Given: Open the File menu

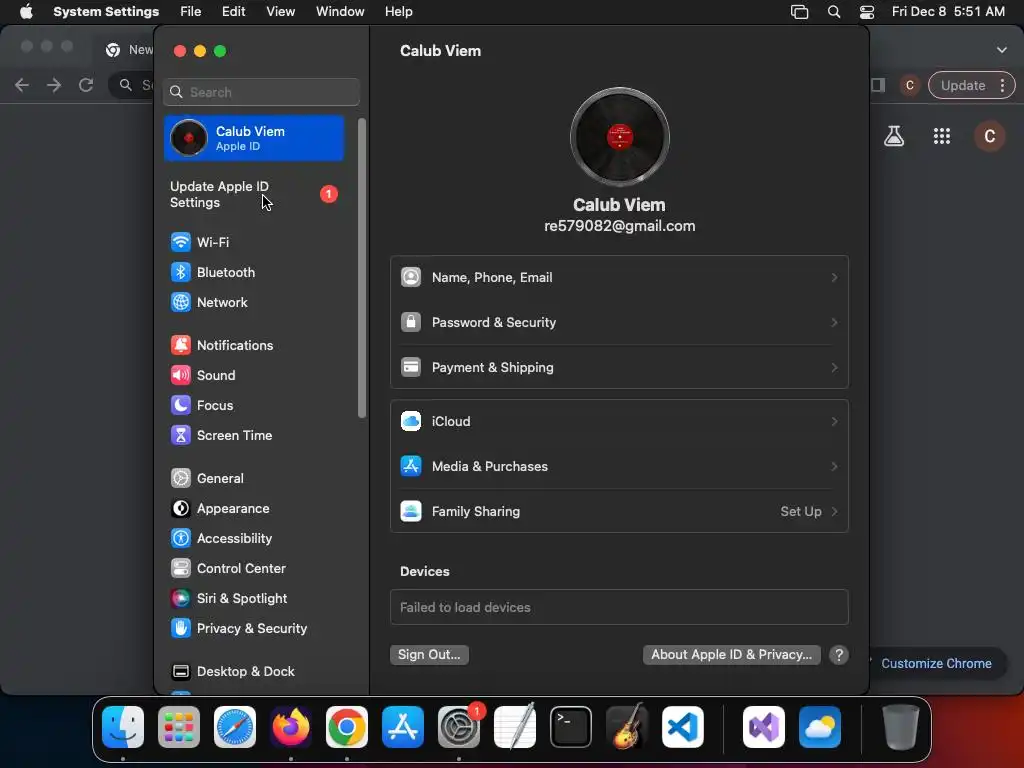Looking at the screenshot, I should click(x=191, y=12).
